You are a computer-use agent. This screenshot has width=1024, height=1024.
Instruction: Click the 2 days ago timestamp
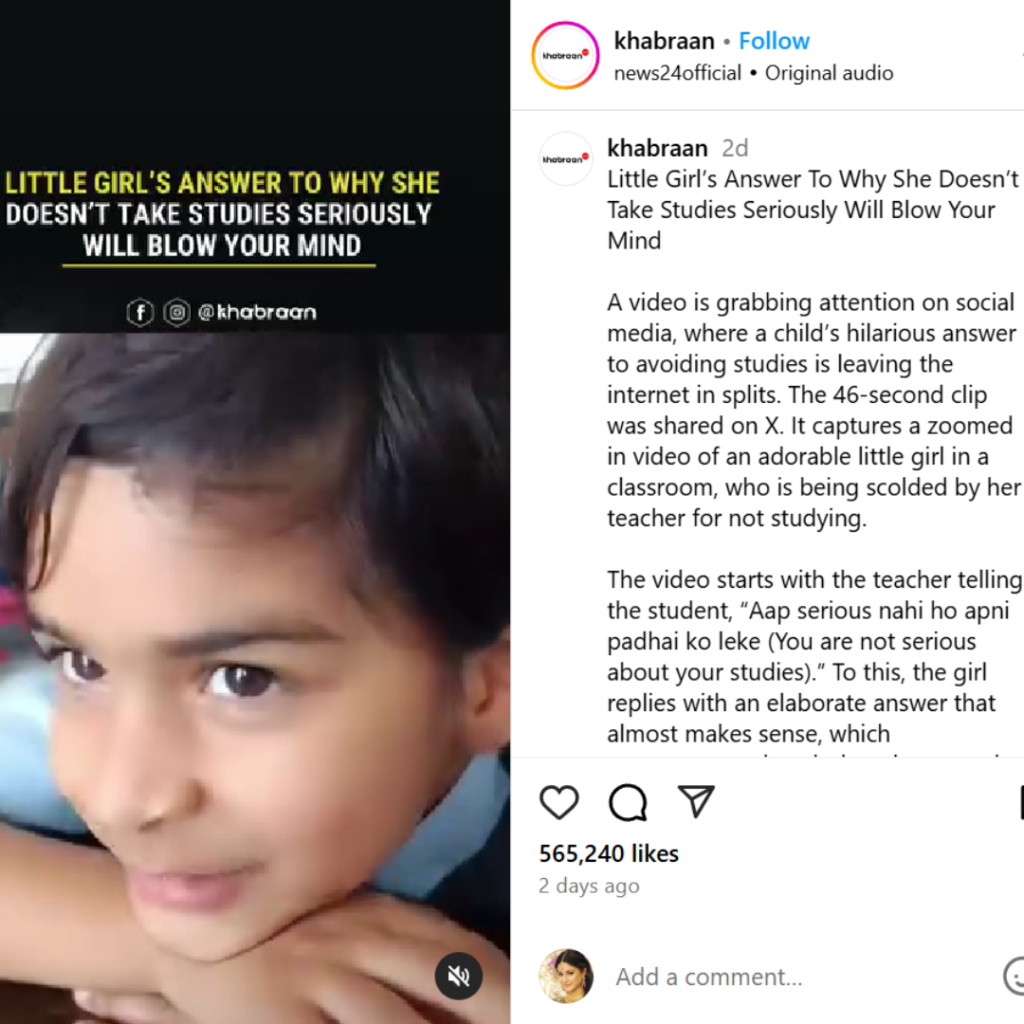[x=589, y=886]
